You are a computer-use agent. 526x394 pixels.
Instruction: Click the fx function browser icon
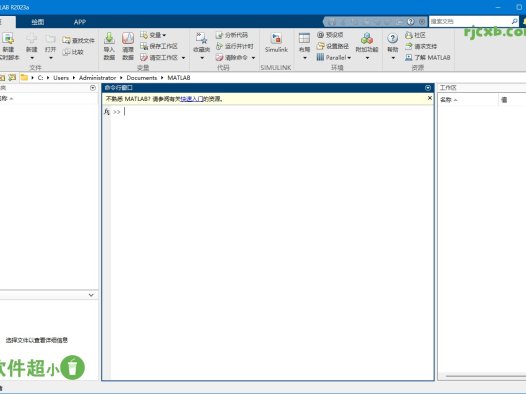tap(107, 112)
